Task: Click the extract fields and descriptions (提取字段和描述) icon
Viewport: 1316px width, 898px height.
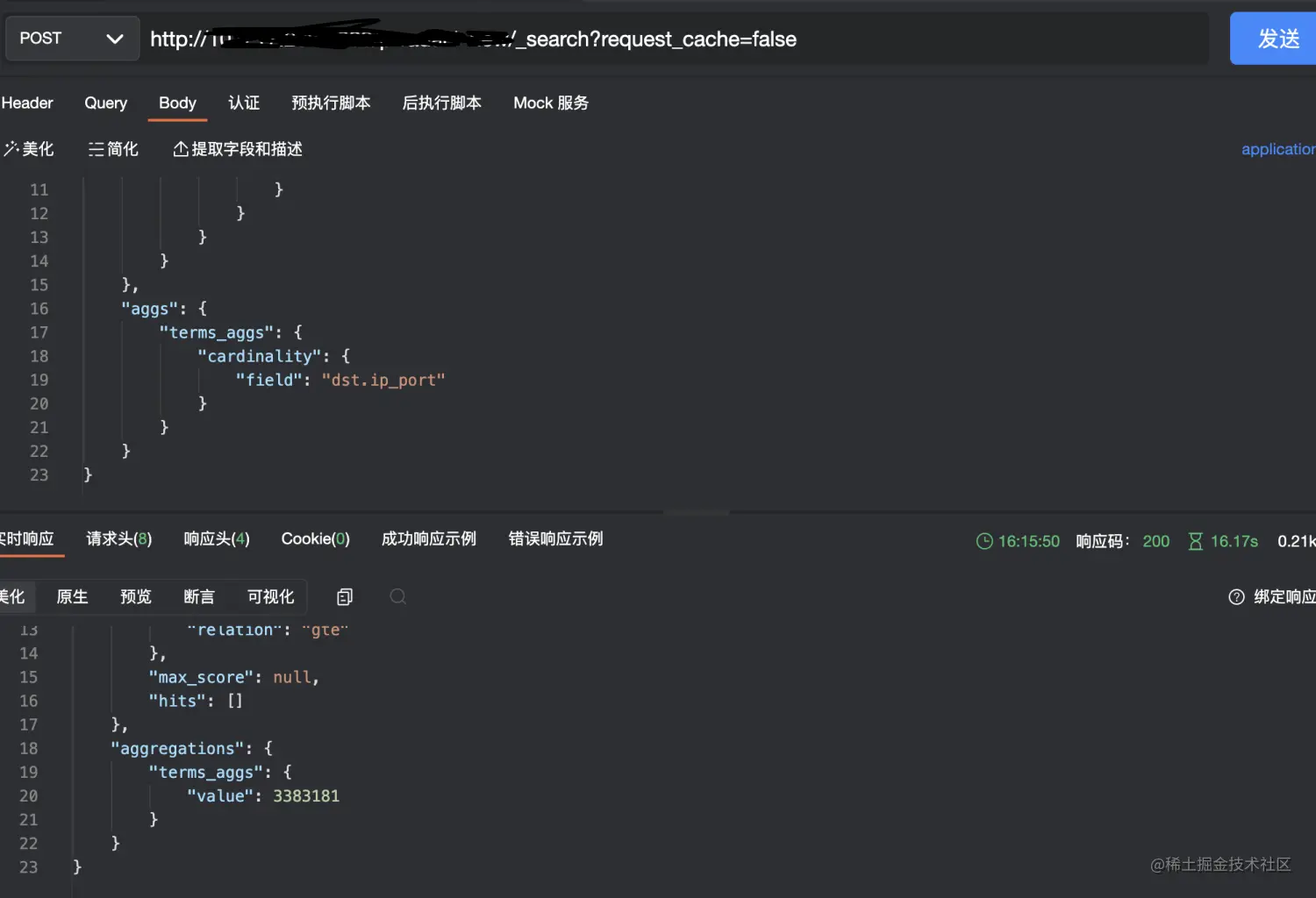Action: tap(181, 149)
